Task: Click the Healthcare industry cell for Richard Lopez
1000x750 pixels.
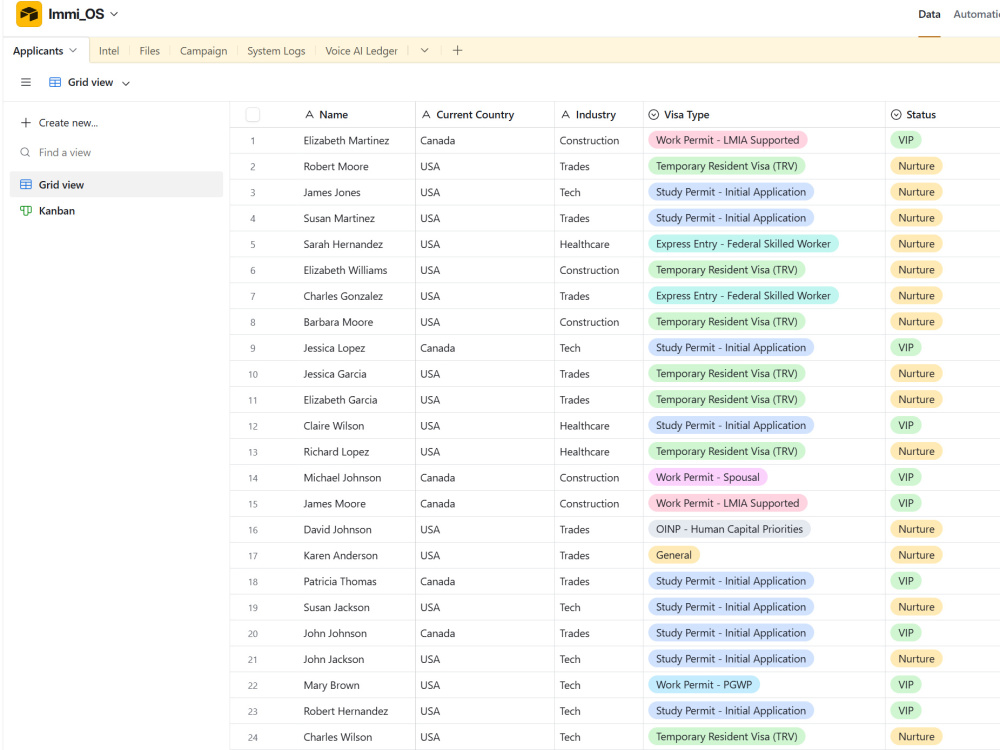Action: point(599,452)
